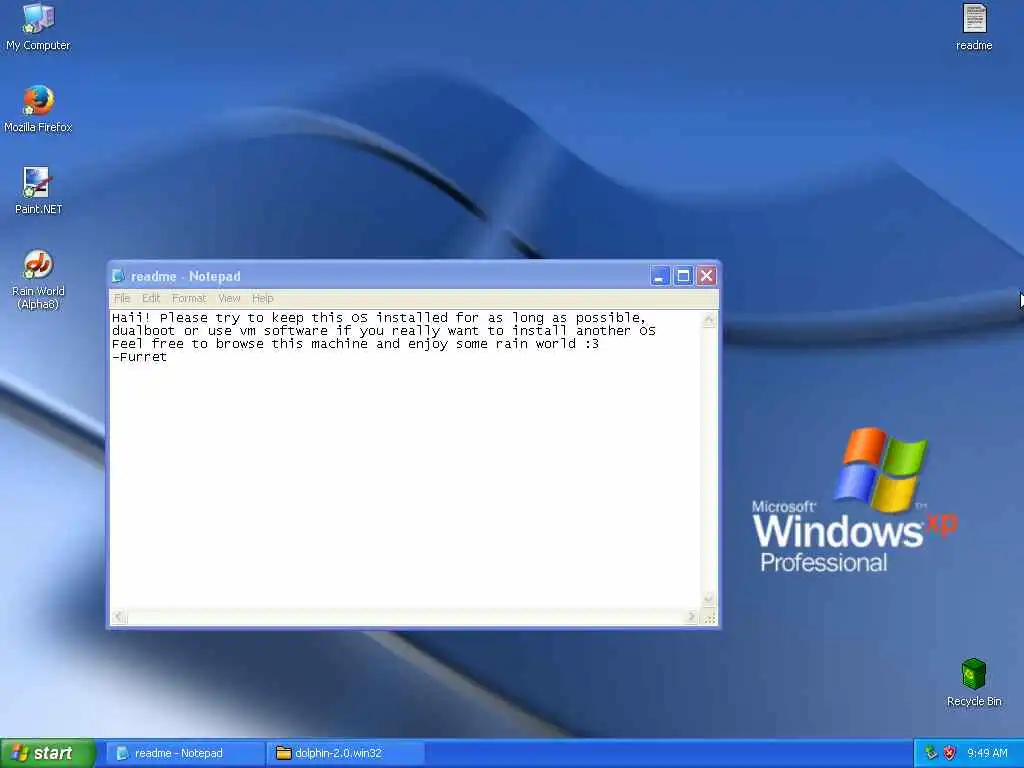Minimize the readme Notepad window

(x=660, y=276)
